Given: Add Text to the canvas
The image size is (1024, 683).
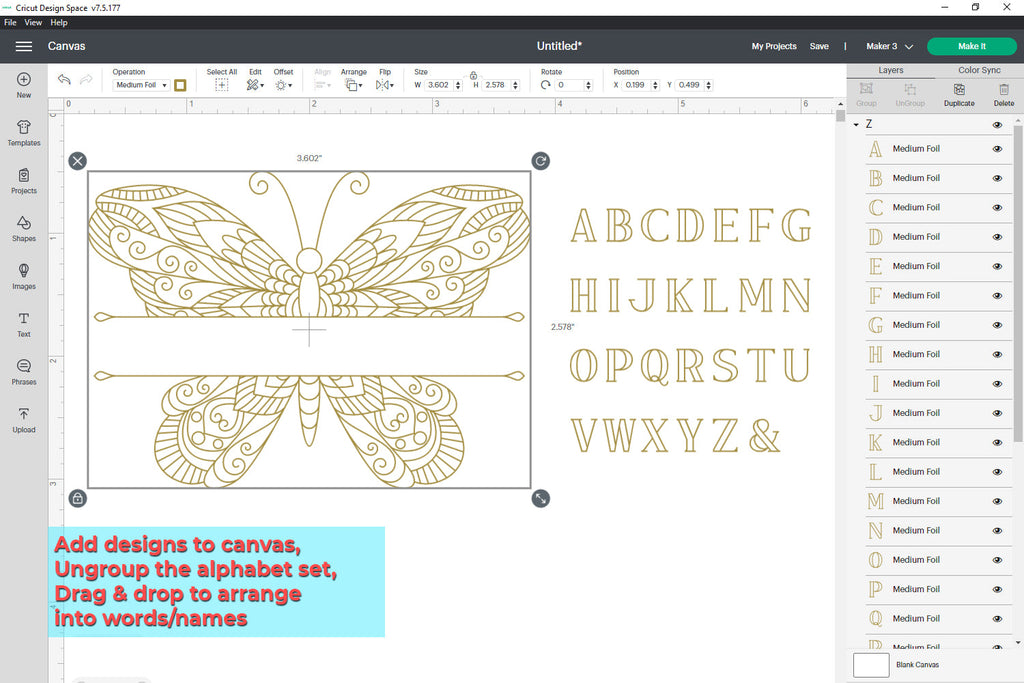Looking at the screenshot, I should coord(24,324).
